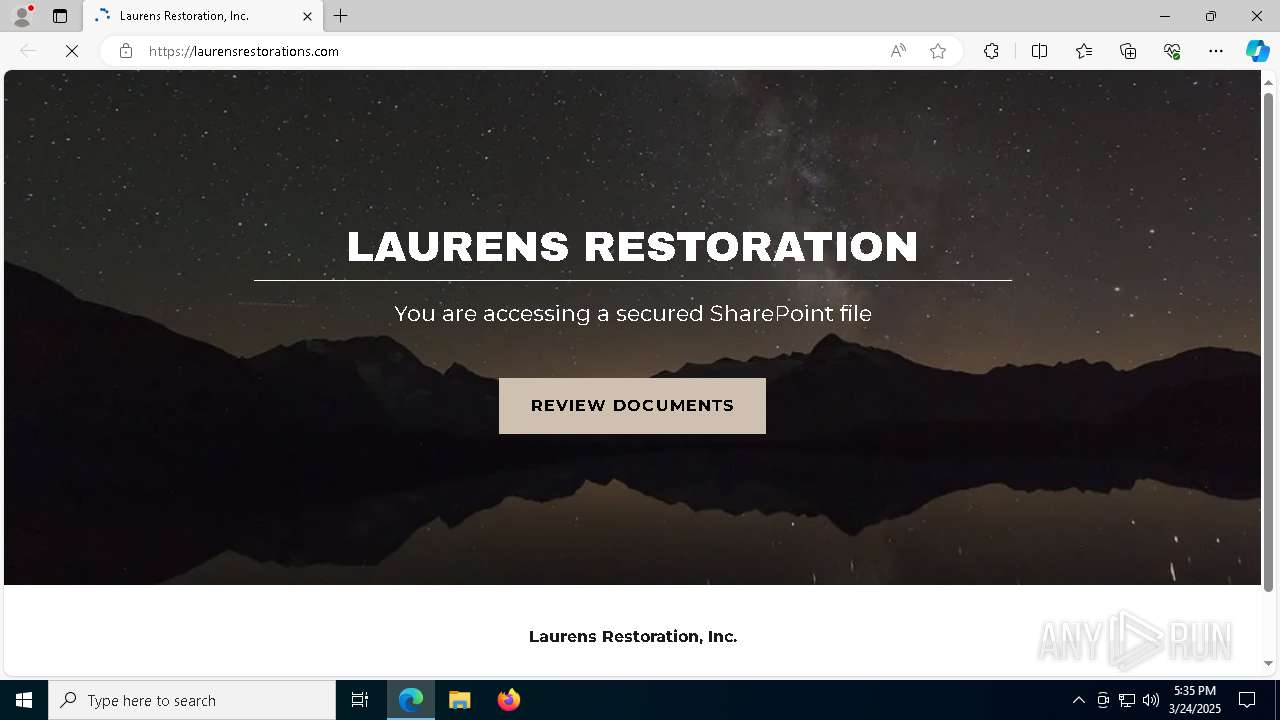This screenshot has width=1280, height=720.
Task: Open File Explorer from taskbar
Action: pos(459,700)
